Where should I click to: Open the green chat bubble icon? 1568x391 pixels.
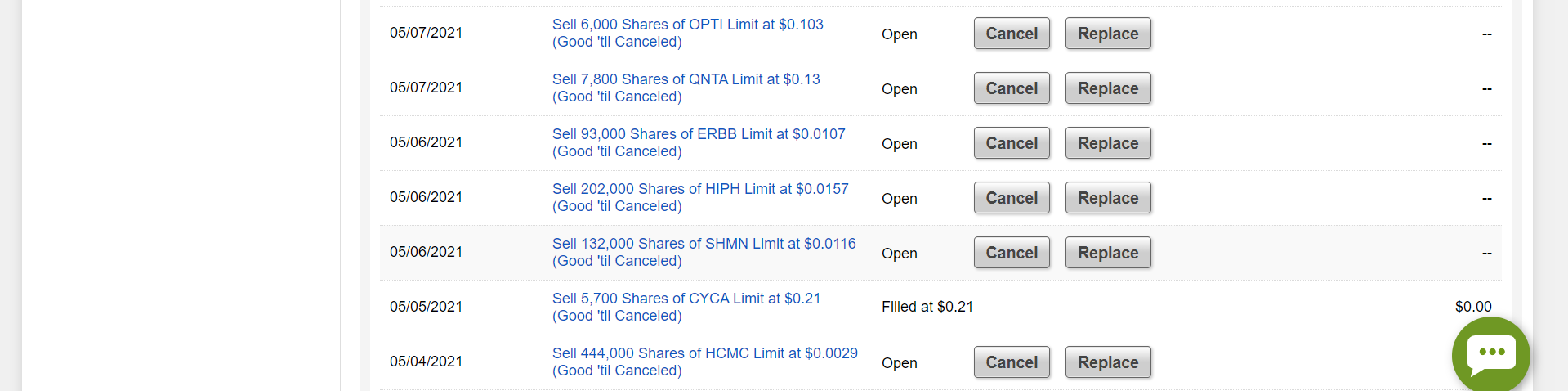(x=1490, y=355)
